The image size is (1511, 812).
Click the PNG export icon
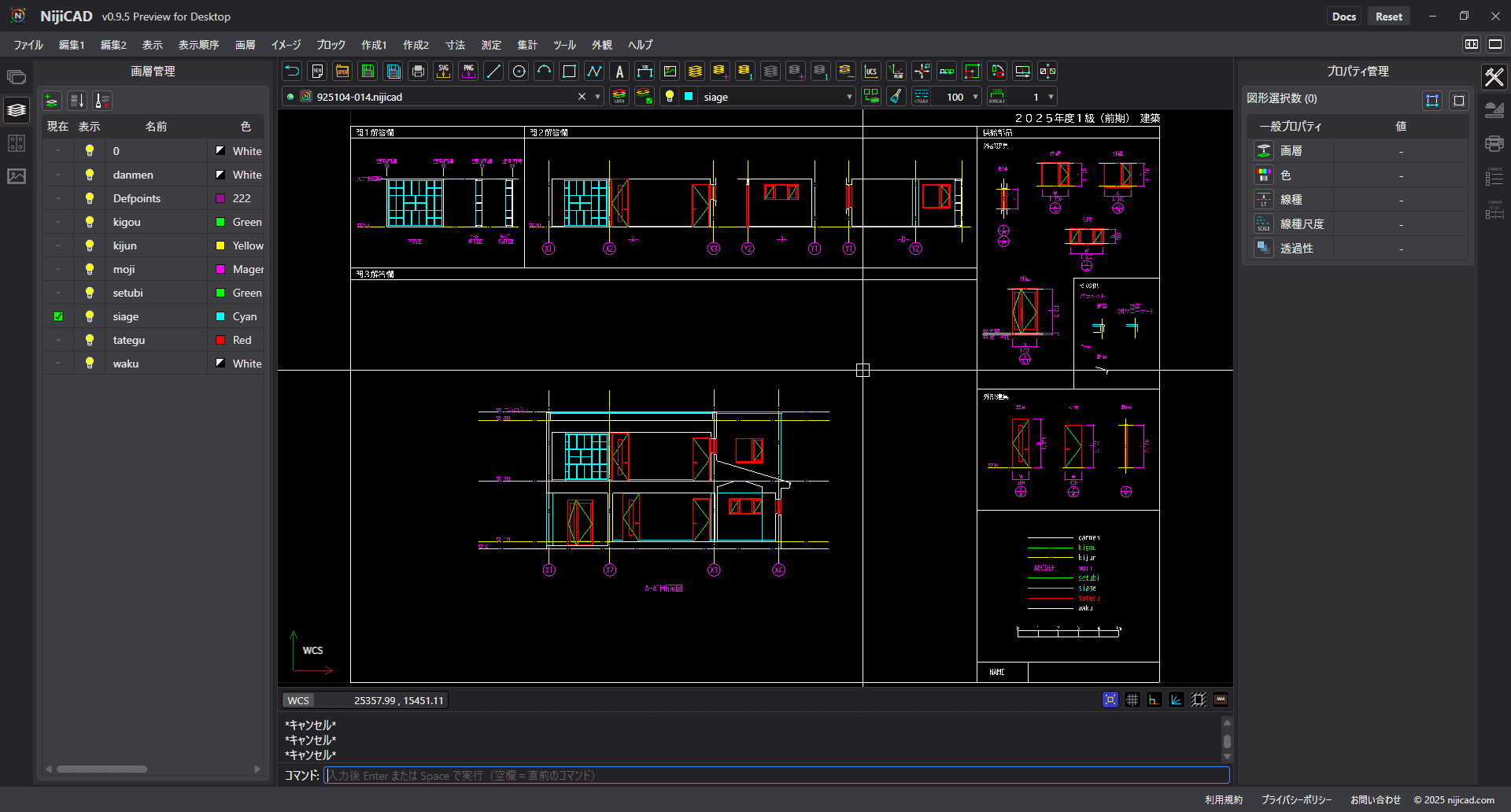(468, 72)
